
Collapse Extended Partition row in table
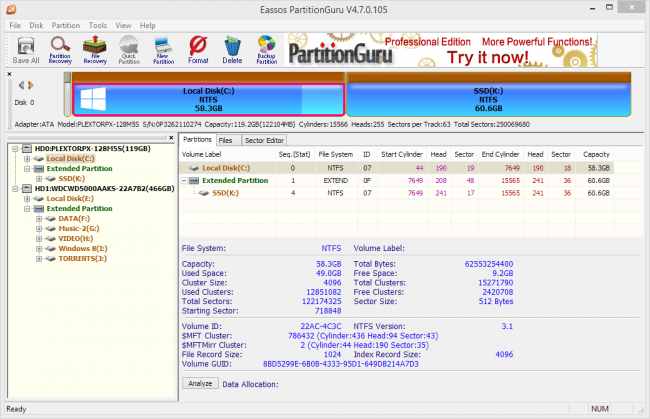184,181
